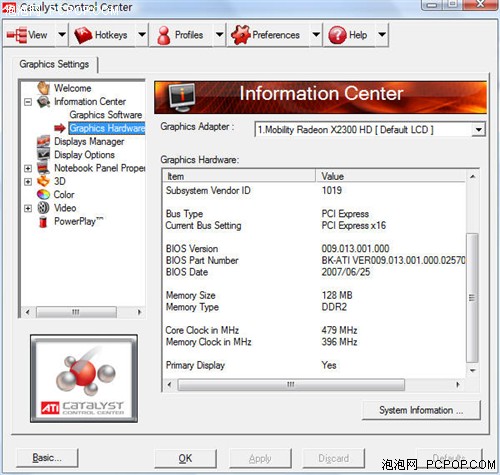
Task: Select Color in the settings tree
Action: click(x=64, y=195)
